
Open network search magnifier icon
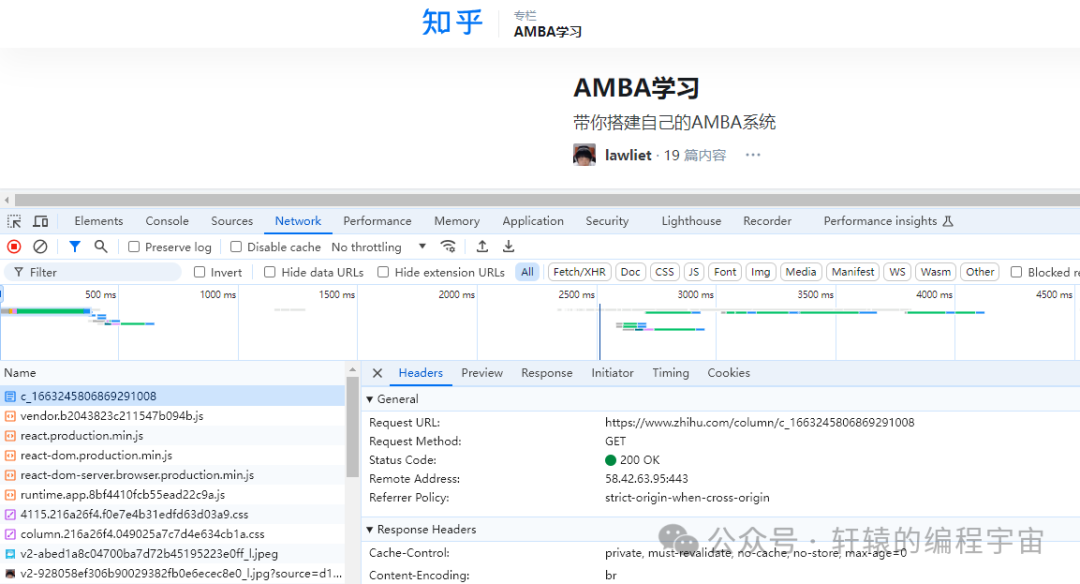(101, 247)
